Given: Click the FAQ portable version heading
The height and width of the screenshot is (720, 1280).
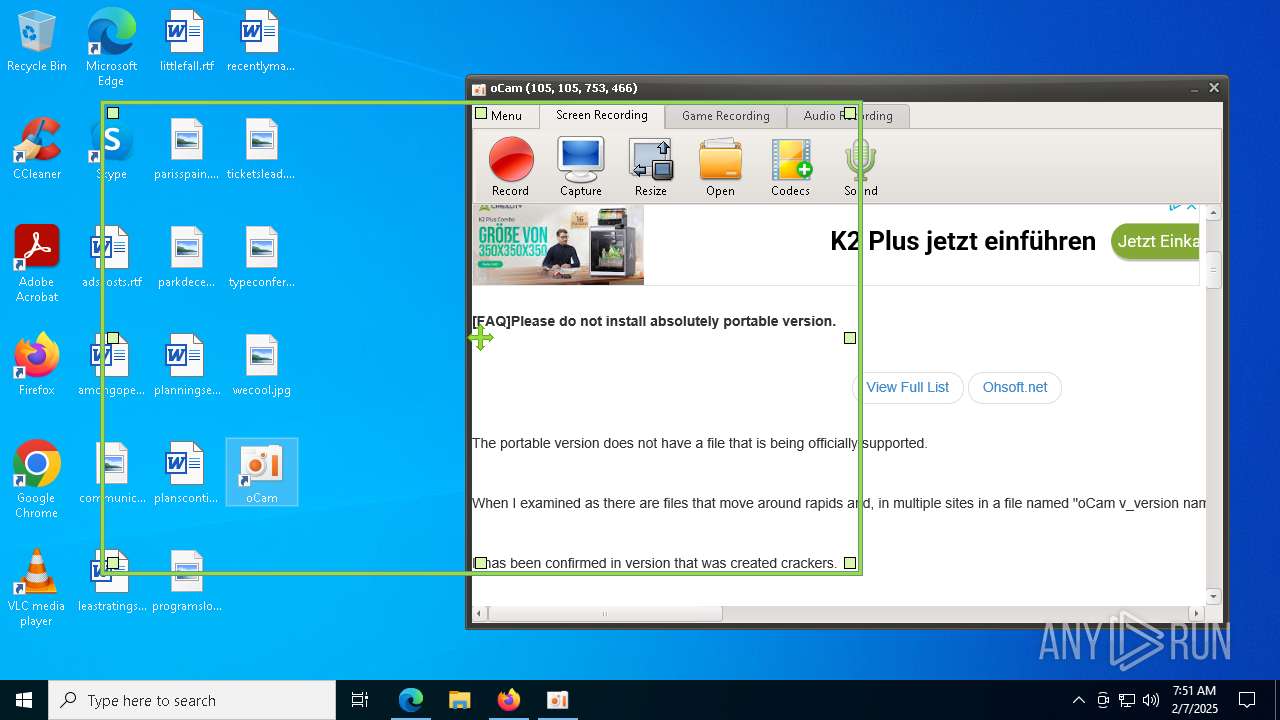Looking at the screenshot, I should (x=654, y=321).
